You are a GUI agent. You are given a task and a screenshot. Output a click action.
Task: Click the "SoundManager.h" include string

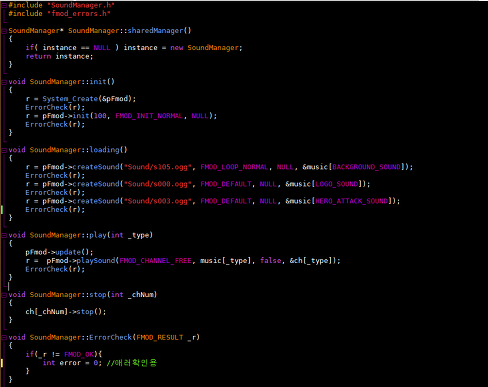tap(81, 5)
